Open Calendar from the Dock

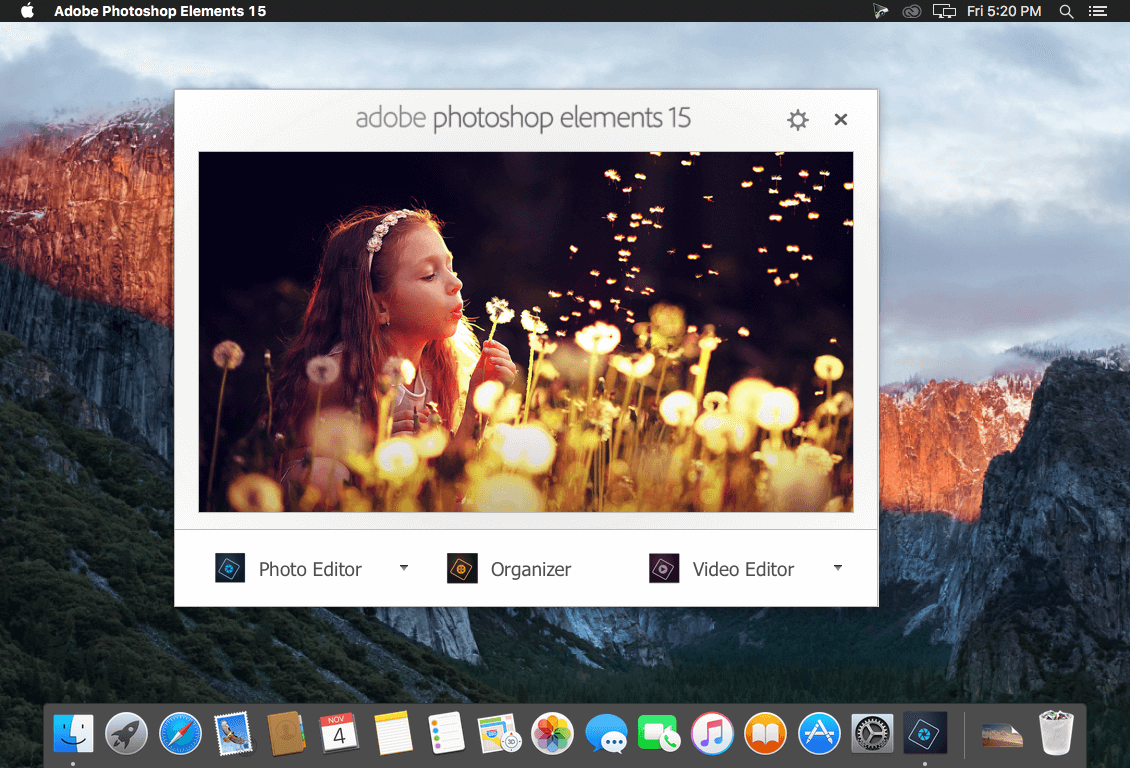tap(339, 733)
